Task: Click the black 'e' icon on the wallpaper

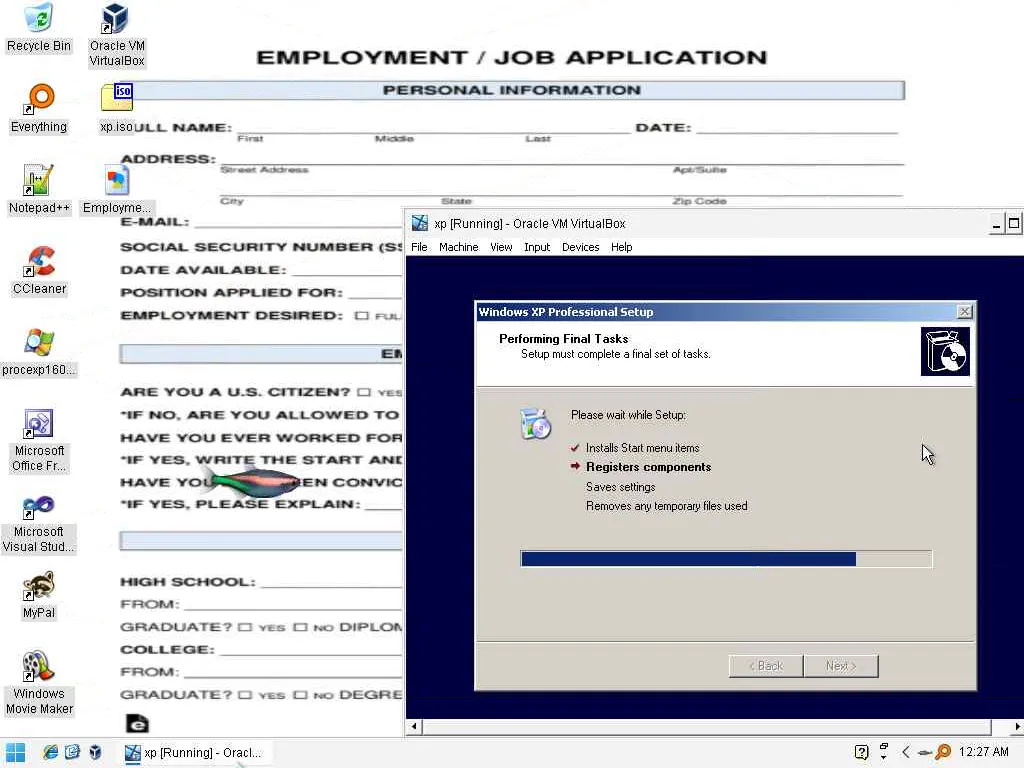Action: coord(137,724)
